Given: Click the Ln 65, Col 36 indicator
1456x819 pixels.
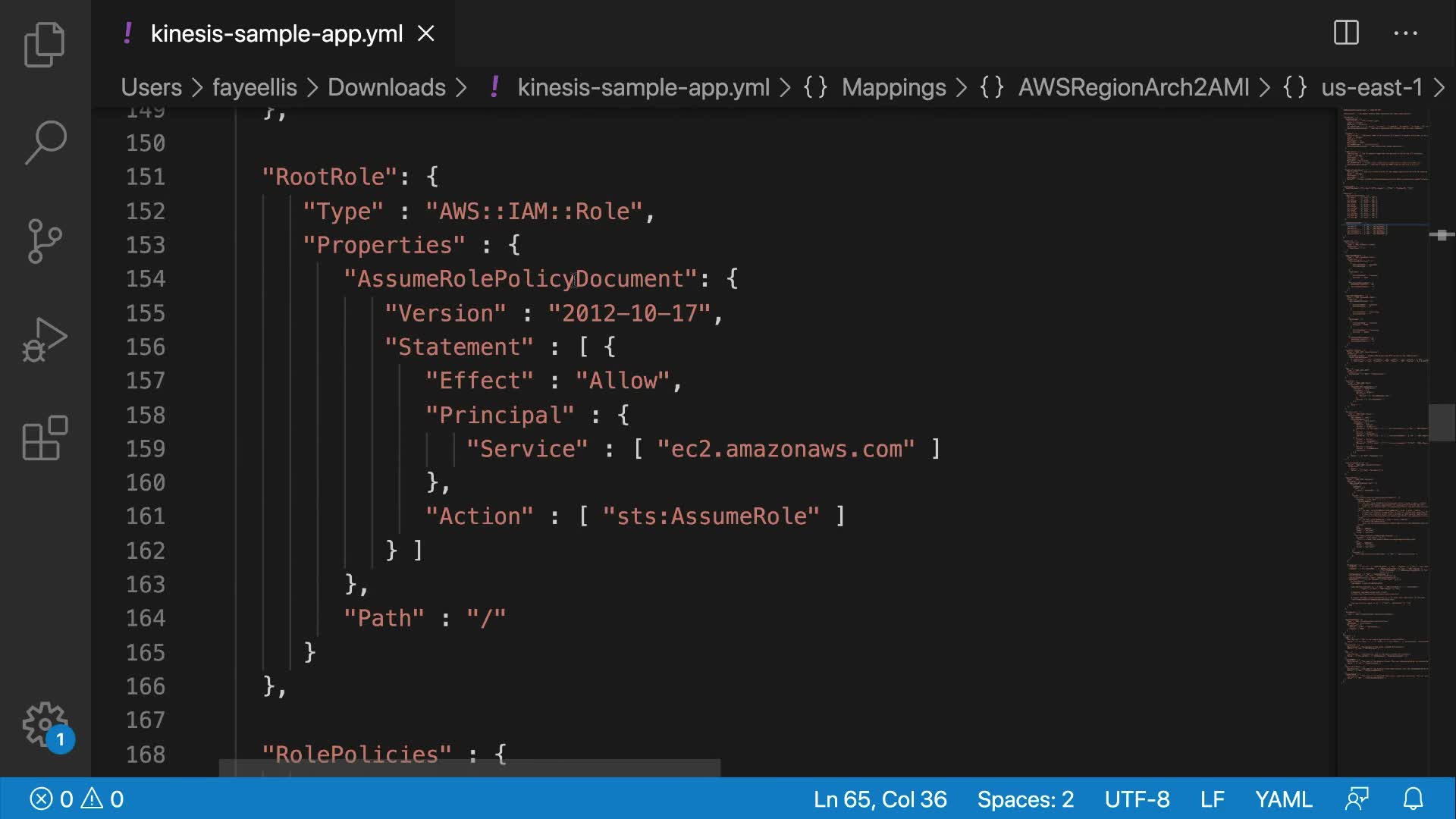Looking at the screenshot, I should [880, 799].
